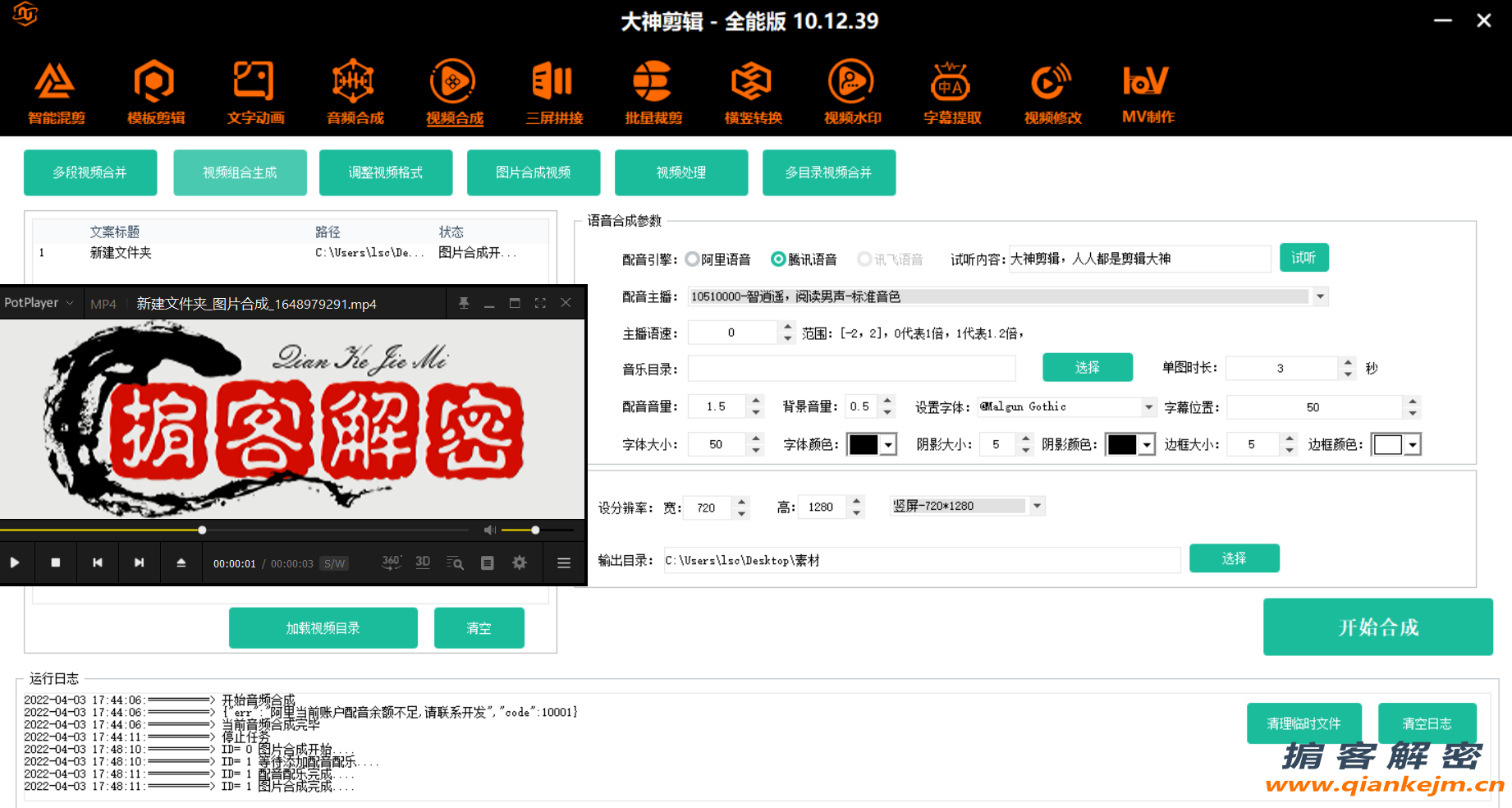Click the 开始合成 button

(1377, 627)
